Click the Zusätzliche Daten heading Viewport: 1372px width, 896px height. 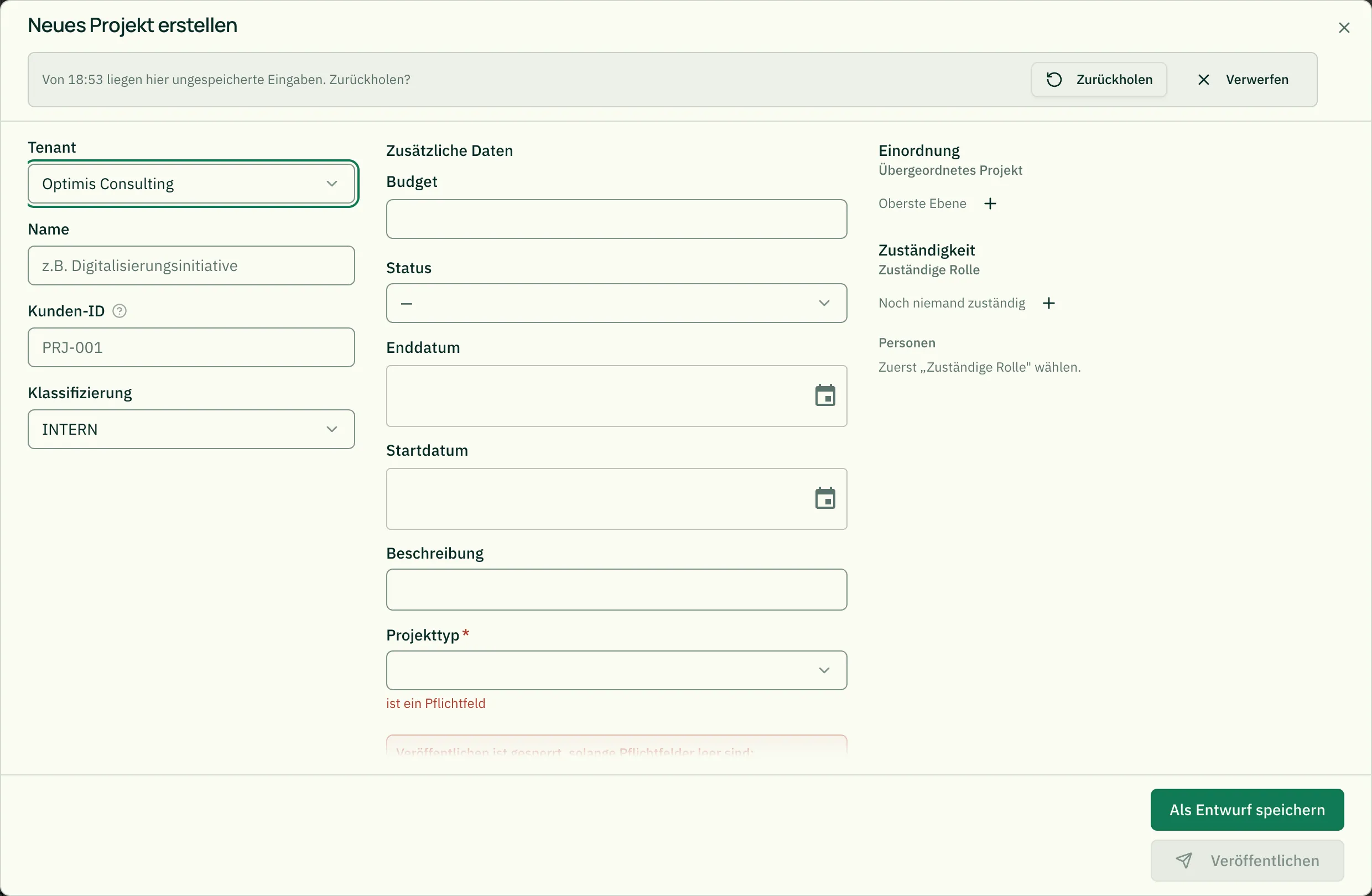pos(449,151)
